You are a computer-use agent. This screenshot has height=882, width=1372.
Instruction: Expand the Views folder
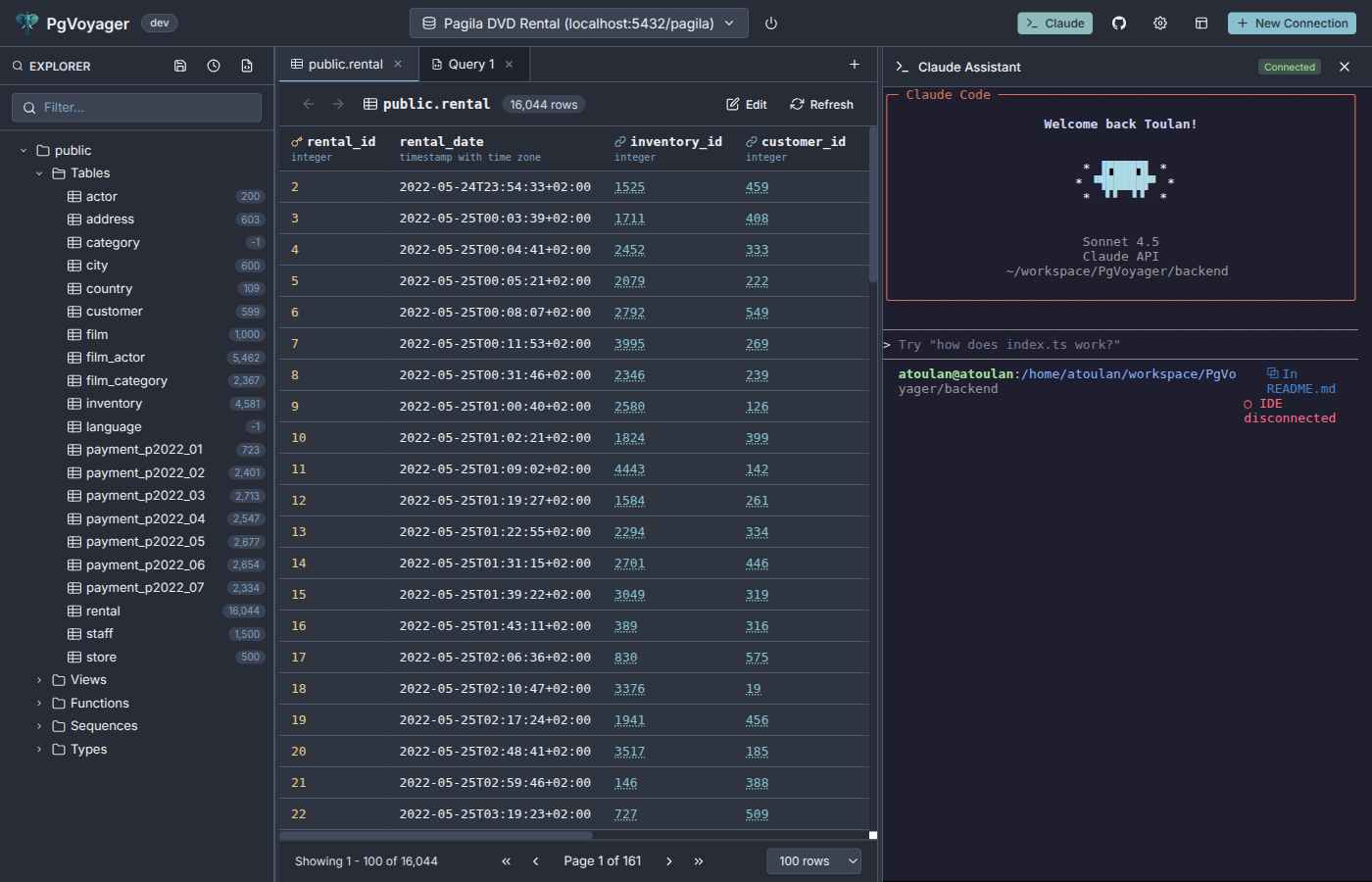point(39,680)
